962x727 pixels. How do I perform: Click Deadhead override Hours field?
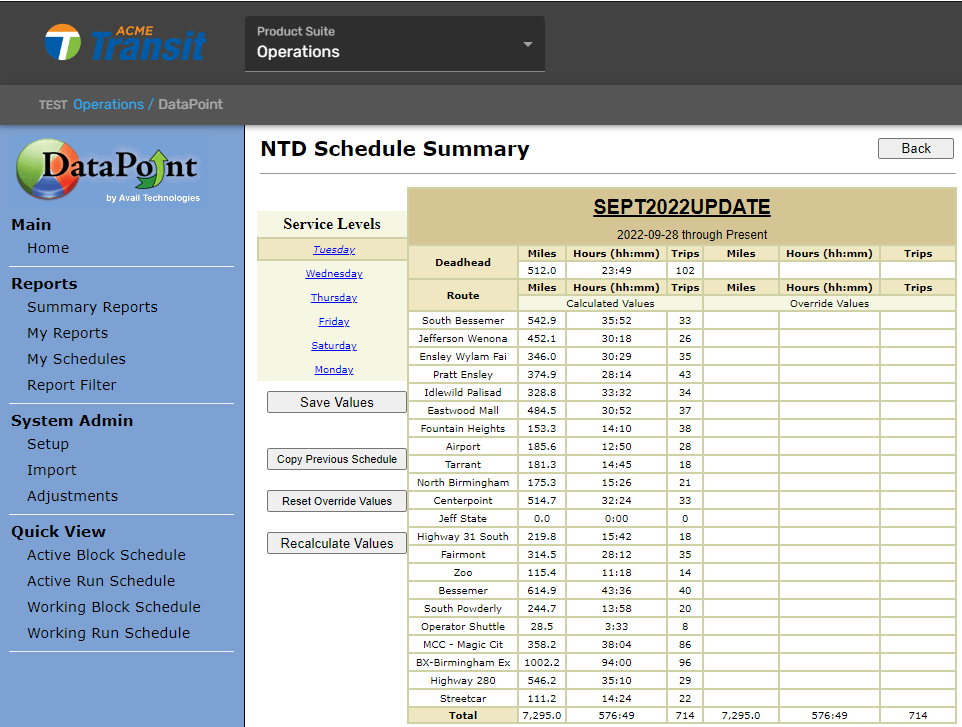[829, 271]
